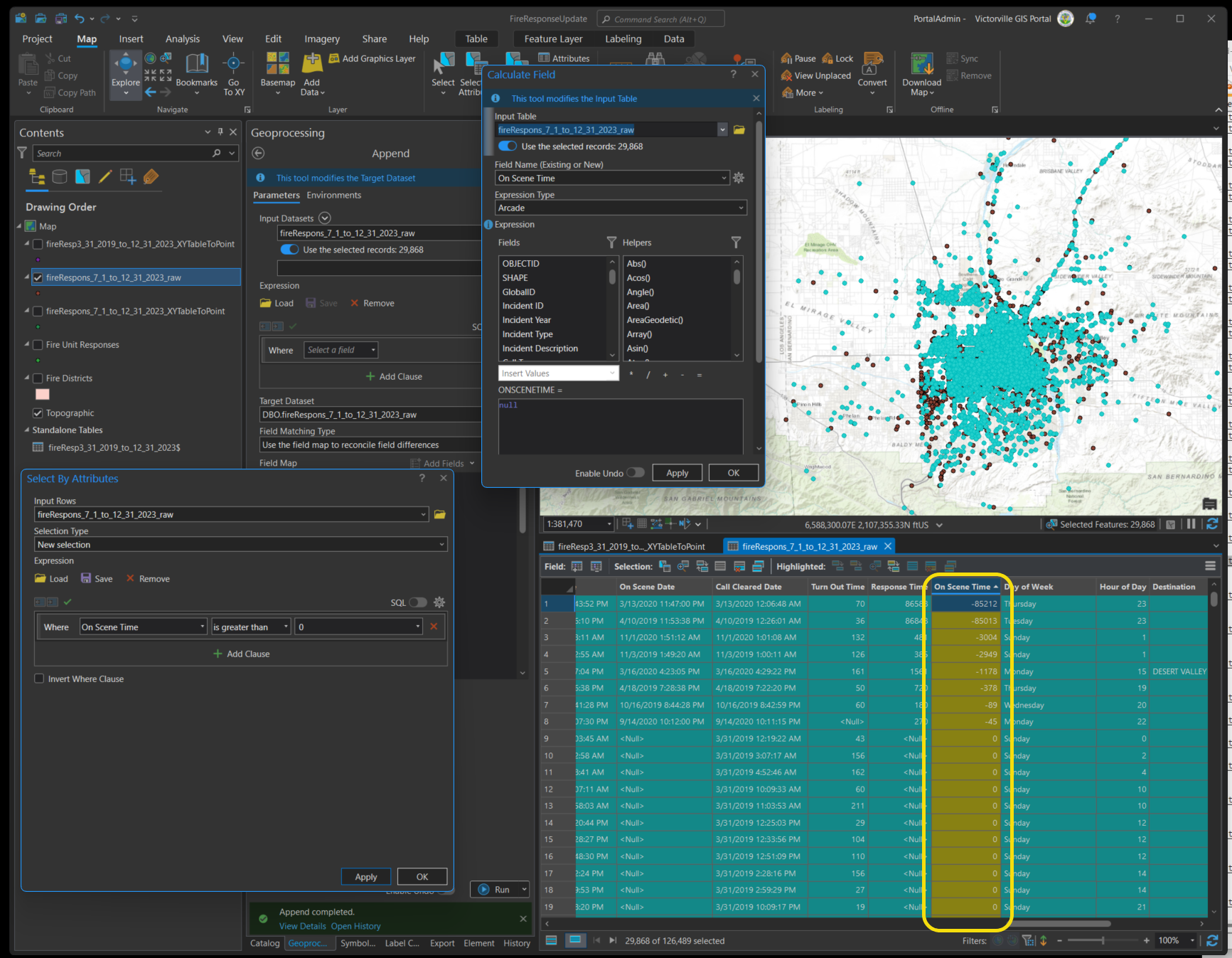Filter the Fields list in Calculate Field

[x=611, y=243]
